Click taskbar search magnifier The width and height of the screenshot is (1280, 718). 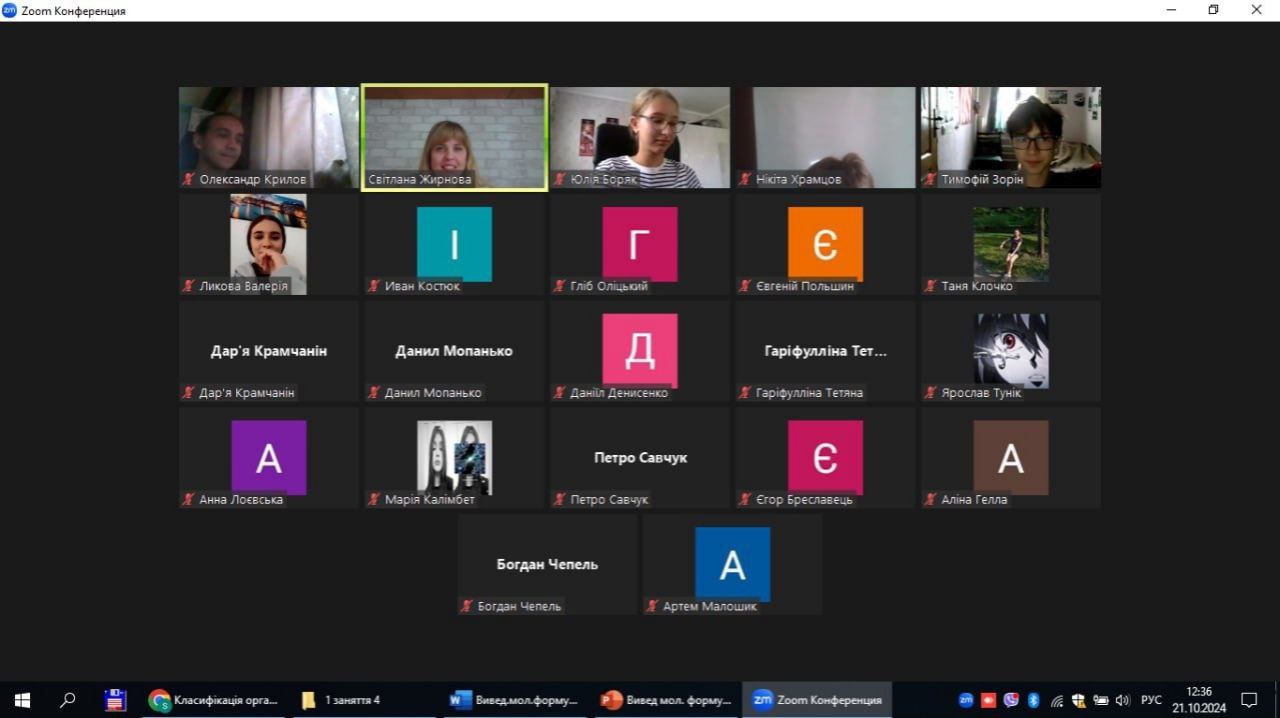68,700
